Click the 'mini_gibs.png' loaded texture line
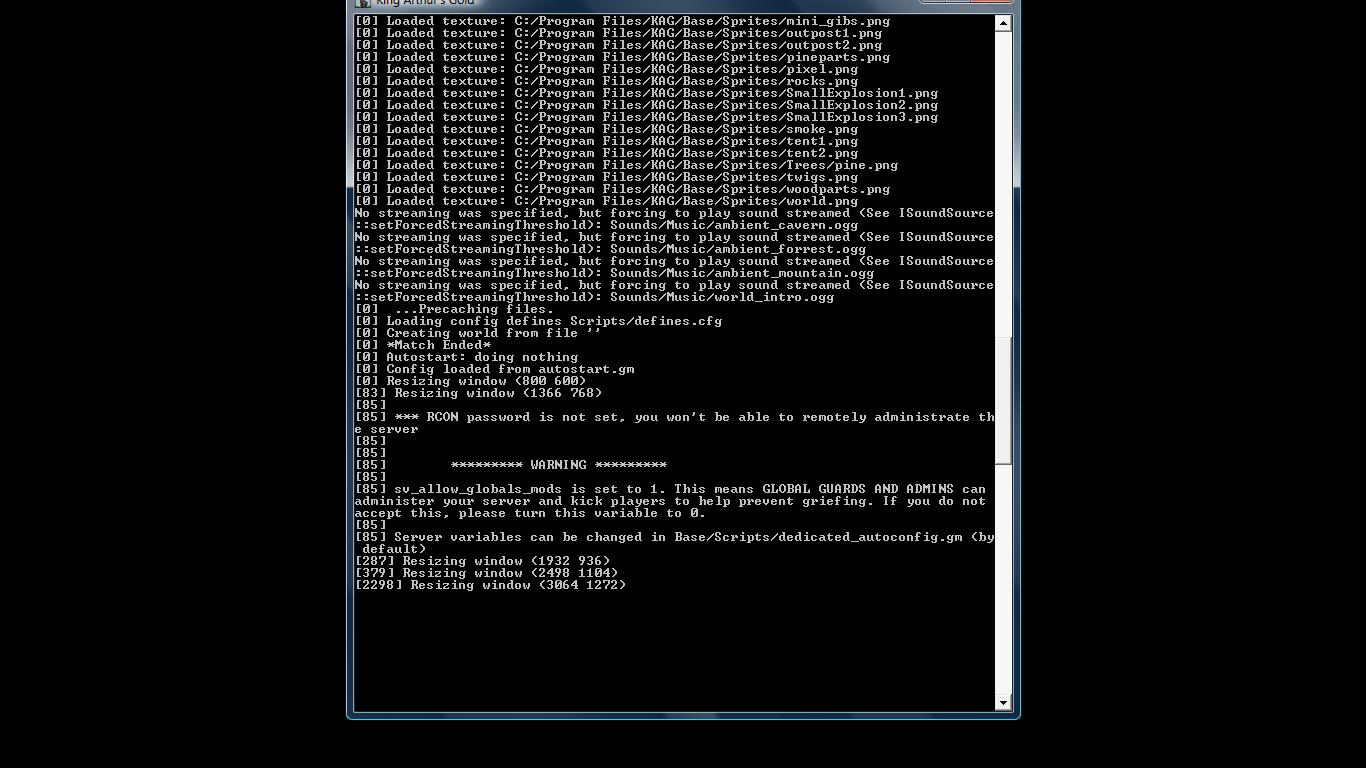Image resolution: width=1366 pixels, height=768 pixels. pyautogui.click(x=622, y=21)
